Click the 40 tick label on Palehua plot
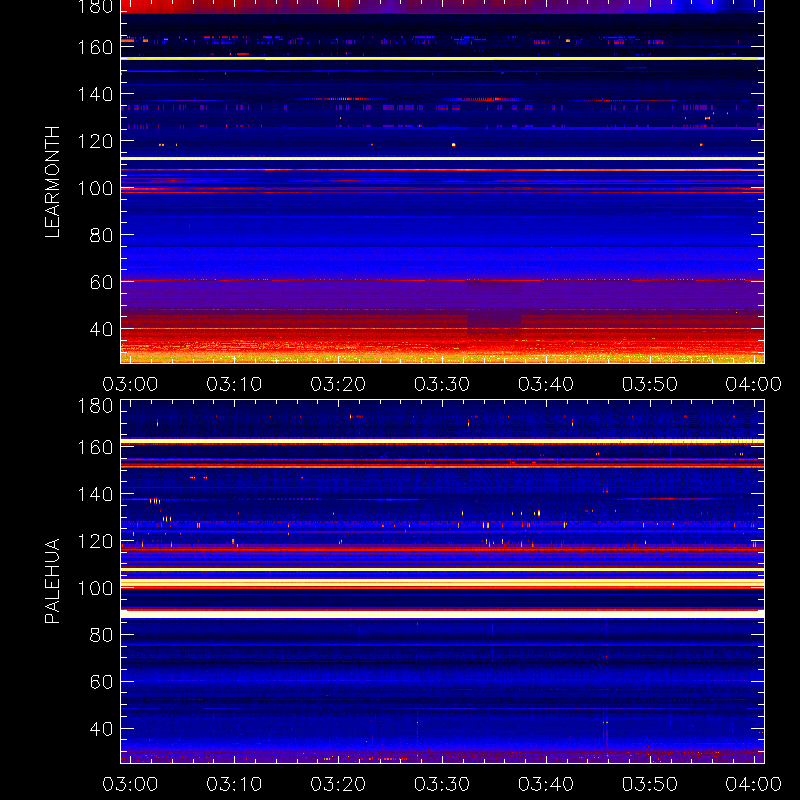 point(101,729)
